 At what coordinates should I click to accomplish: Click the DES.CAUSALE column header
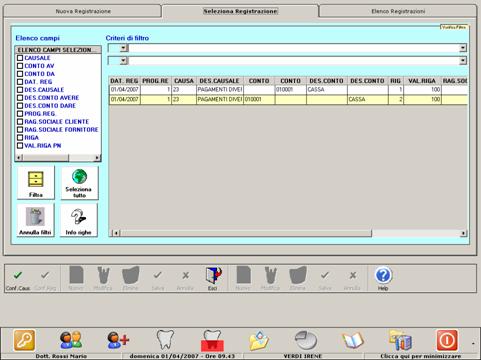point(220,81)
